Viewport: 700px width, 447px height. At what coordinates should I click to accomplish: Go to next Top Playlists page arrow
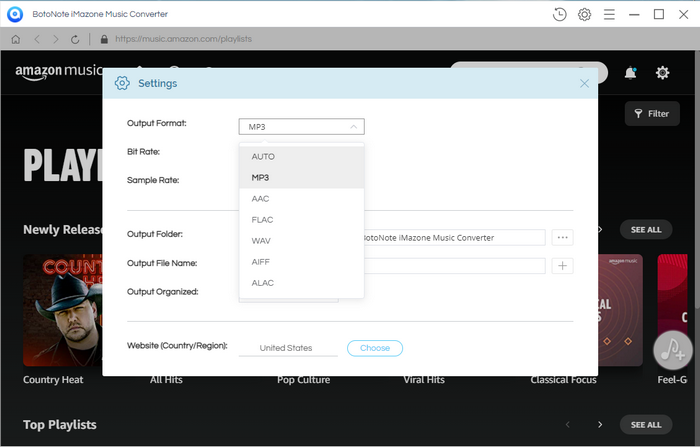coord(600,425)
